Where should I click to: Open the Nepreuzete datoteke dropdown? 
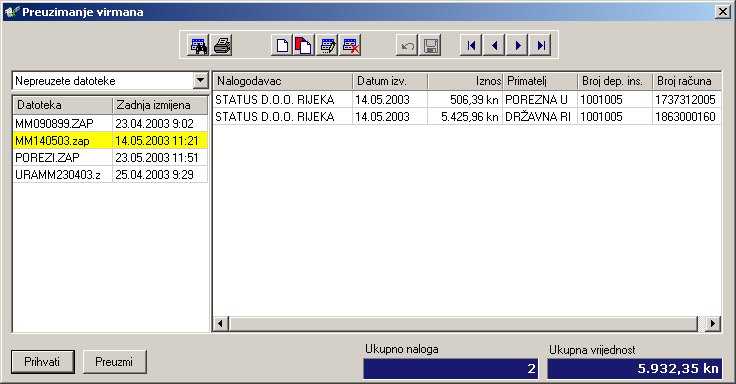pos(200,80)
